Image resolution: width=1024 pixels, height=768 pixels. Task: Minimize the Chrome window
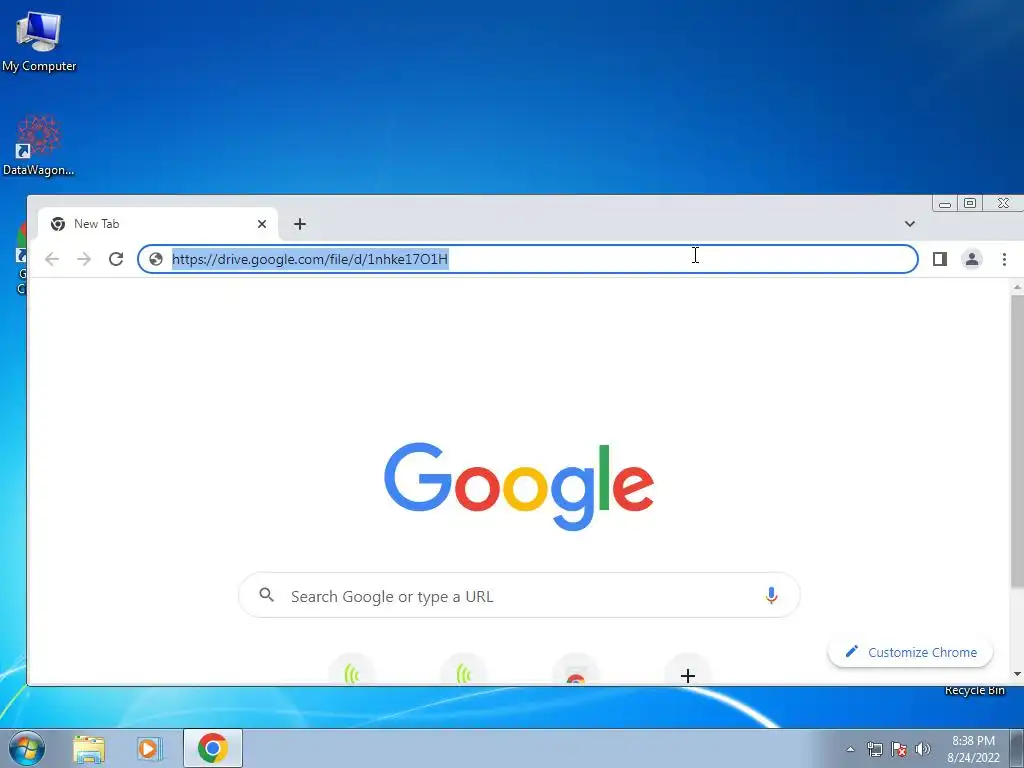(x=945, y=204)
